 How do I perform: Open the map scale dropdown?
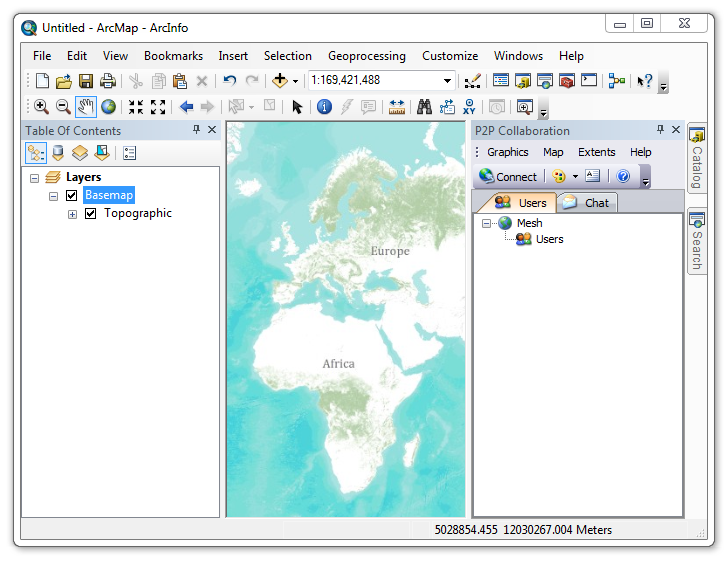(447, 81)
